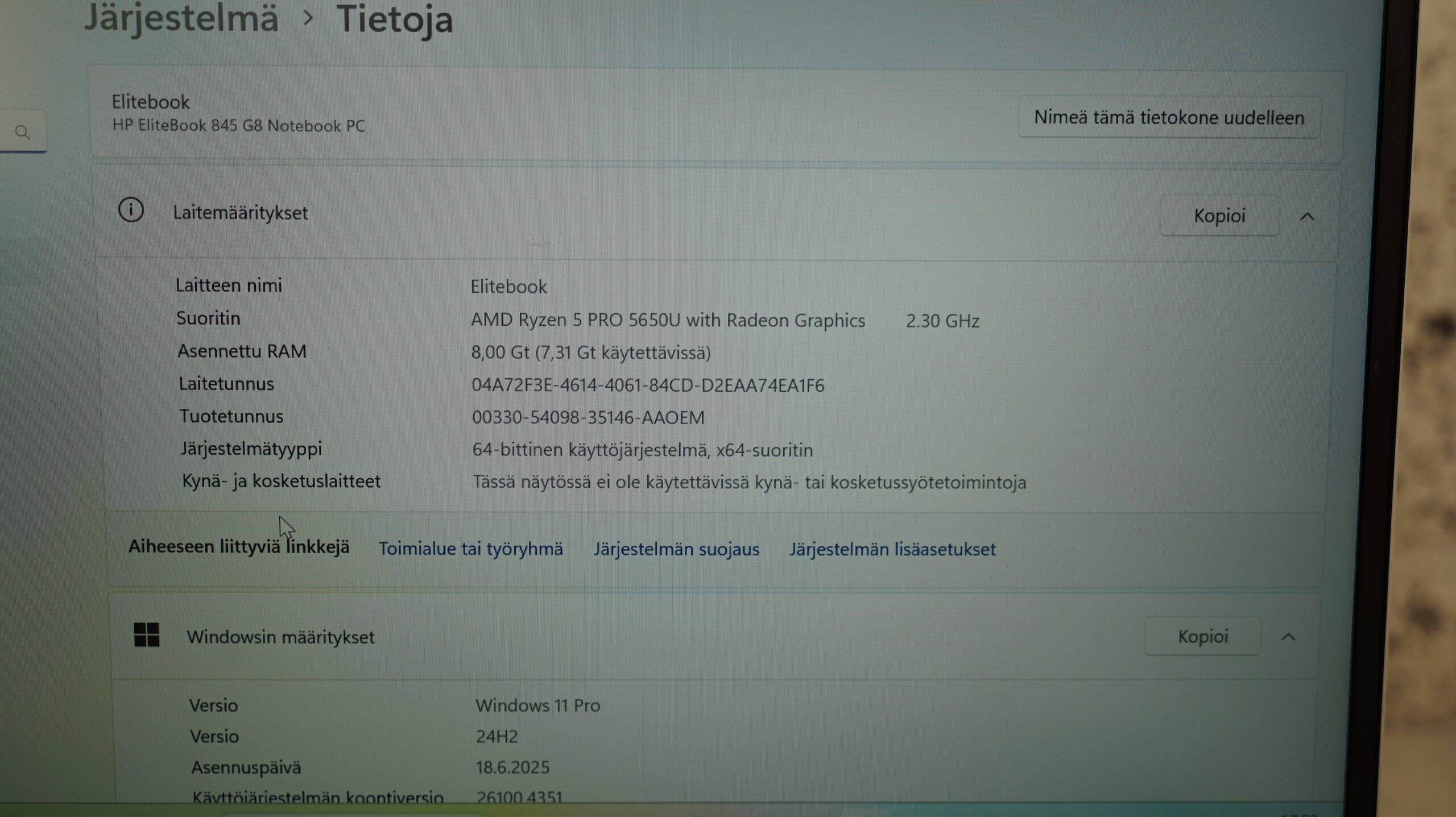Click the Tietoja page title

pyautogui.click(x=395, y=19)
